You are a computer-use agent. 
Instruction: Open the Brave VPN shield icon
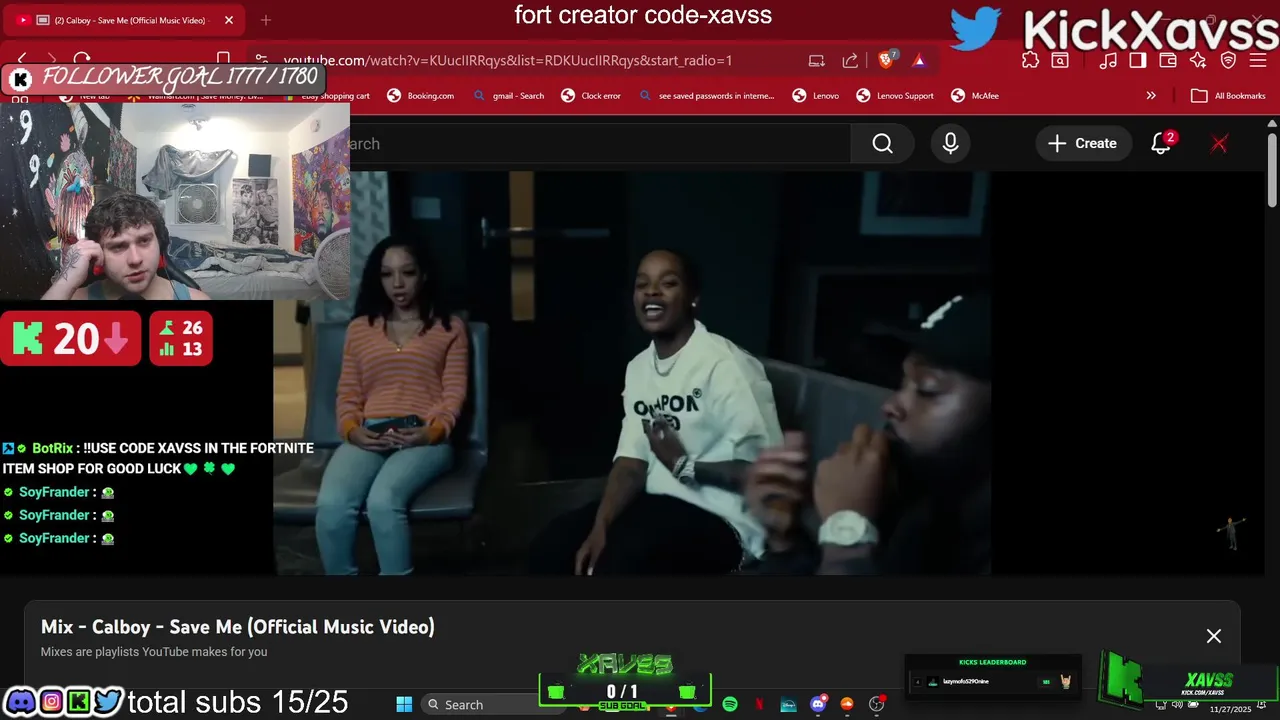click(1229, 60)
